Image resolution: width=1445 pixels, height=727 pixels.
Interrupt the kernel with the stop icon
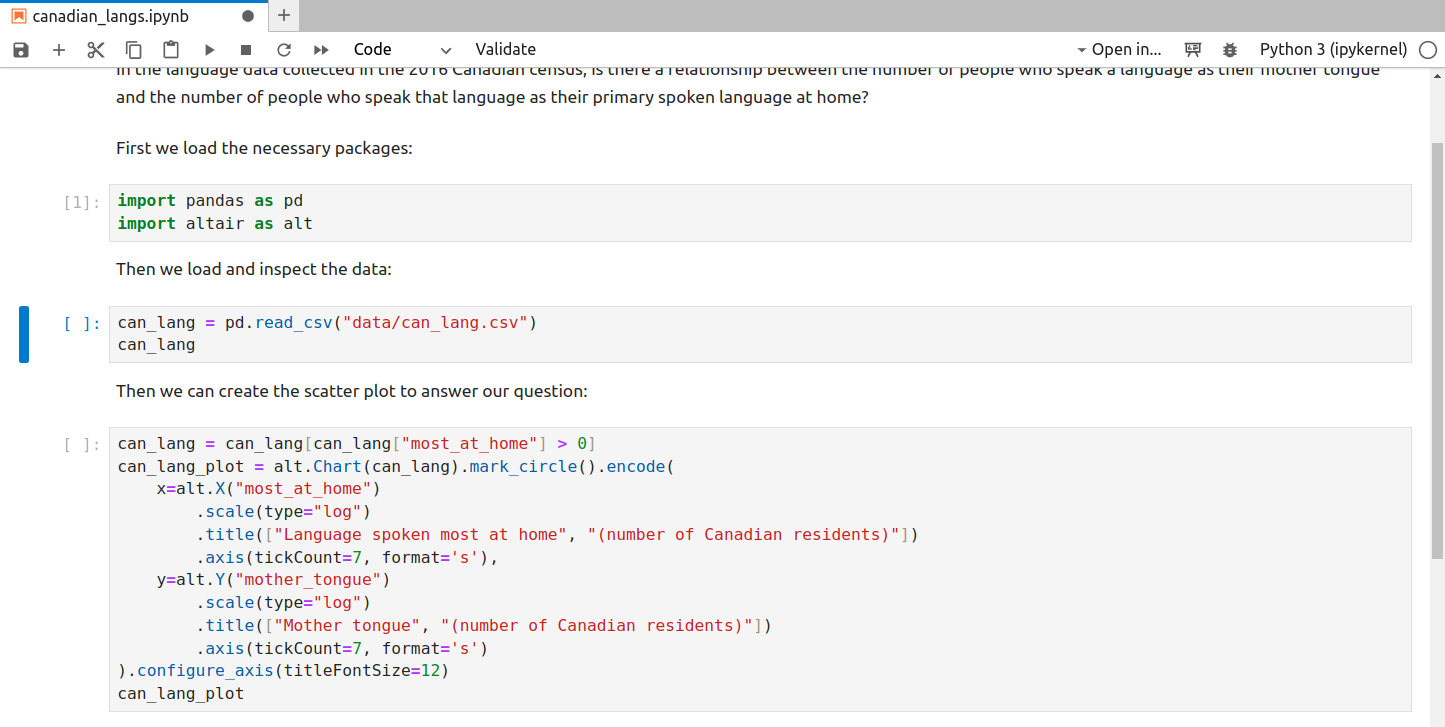(x=246, y=50)
